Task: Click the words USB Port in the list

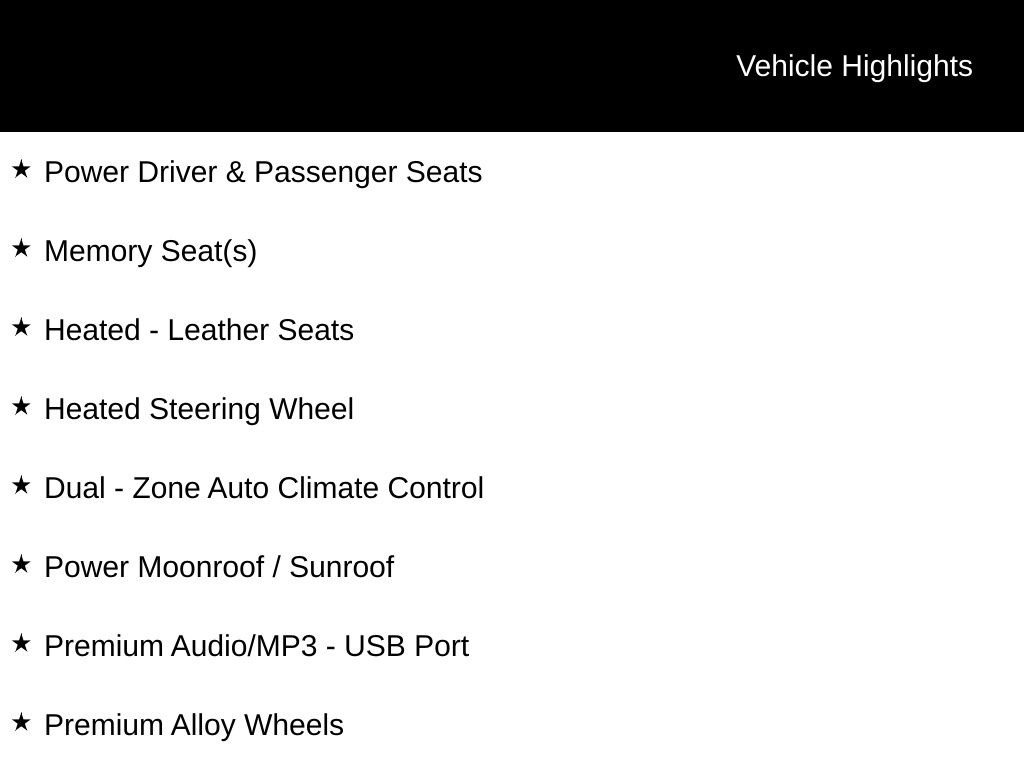Action: coord(406,647)
